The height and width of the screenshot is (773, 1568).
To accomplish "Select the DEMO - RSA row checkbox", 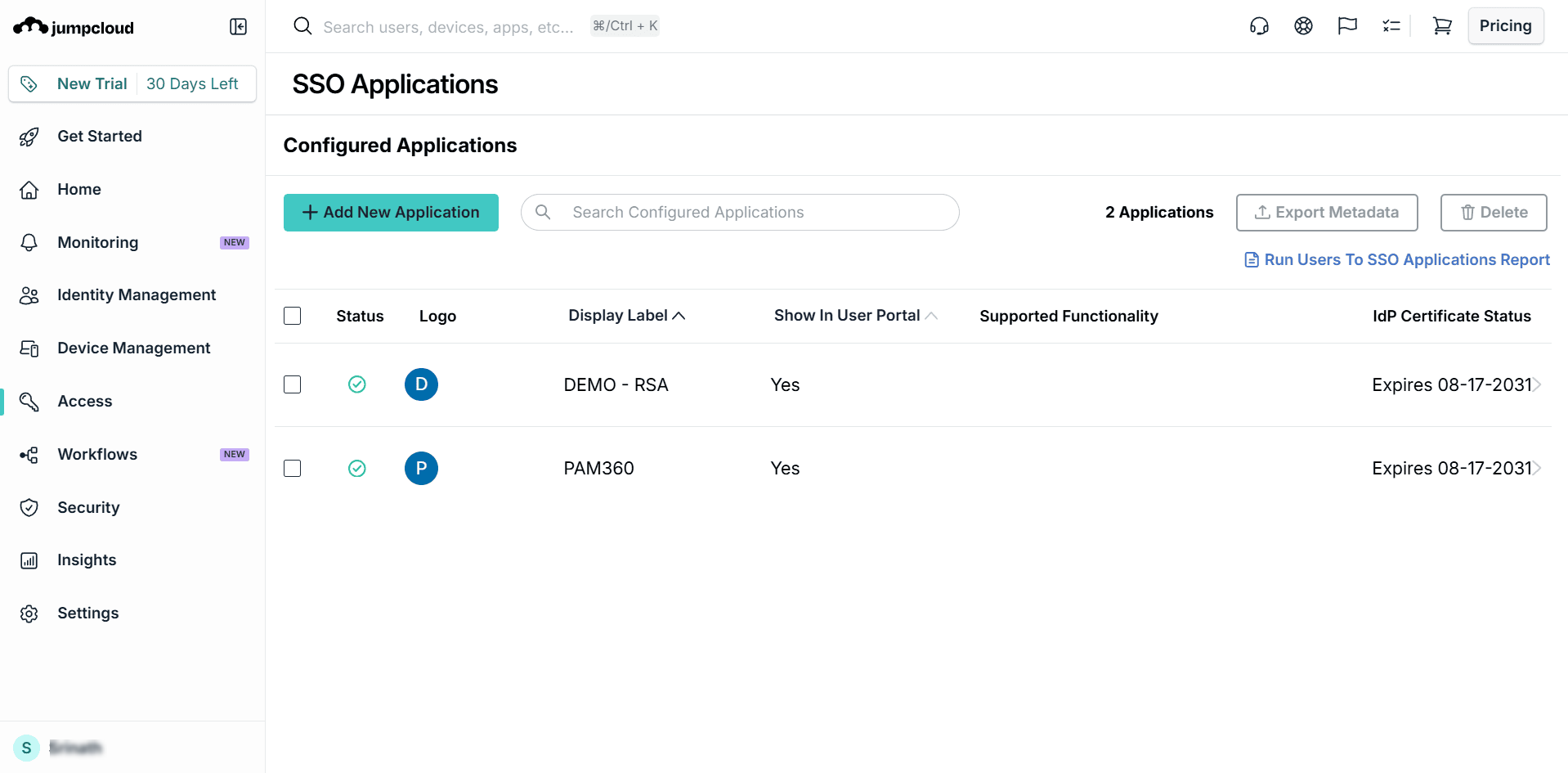I will pos(292,384).
